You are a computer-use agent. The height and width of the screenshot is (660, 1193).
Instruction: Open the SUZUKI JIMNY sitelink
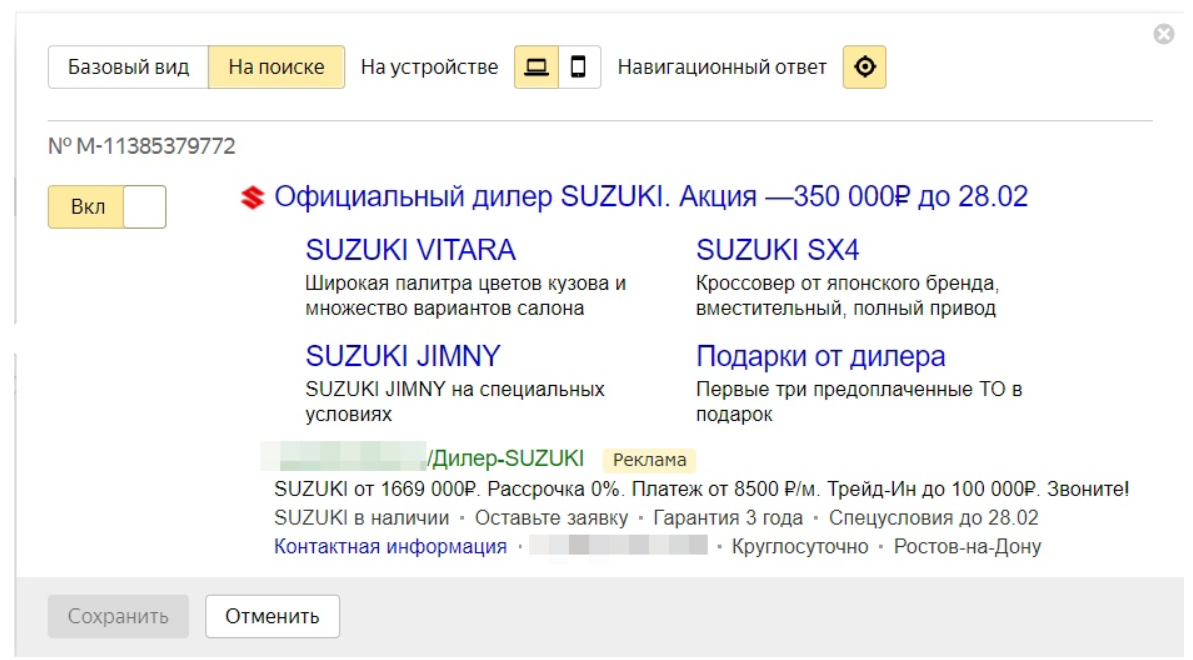coord(403,356)
